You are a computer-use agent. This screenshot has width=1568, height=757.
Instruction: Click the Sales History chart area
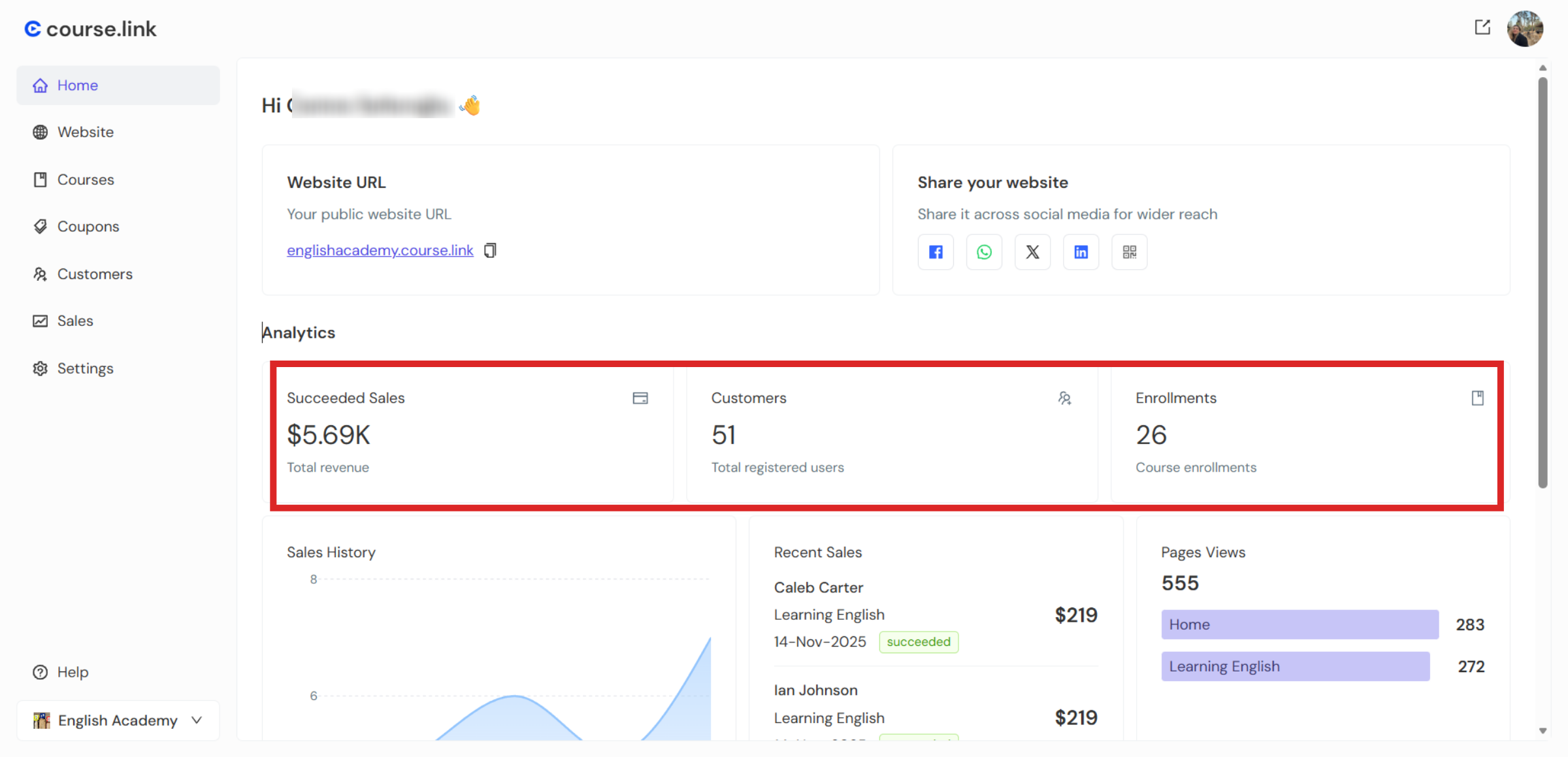tap(511, 658)
